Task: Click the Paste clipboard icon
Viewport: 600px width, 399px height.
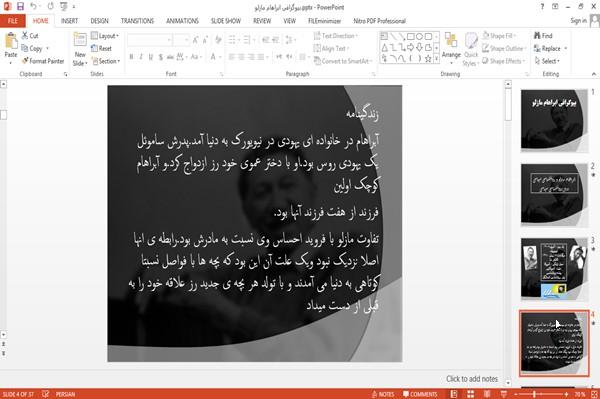Action: (11, 40)
